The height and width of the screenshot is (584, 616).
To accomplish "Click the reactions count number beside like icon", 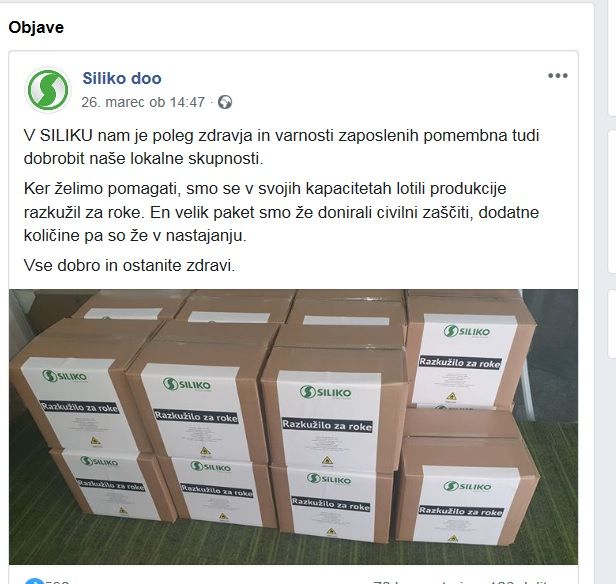I will click(58, 582).
